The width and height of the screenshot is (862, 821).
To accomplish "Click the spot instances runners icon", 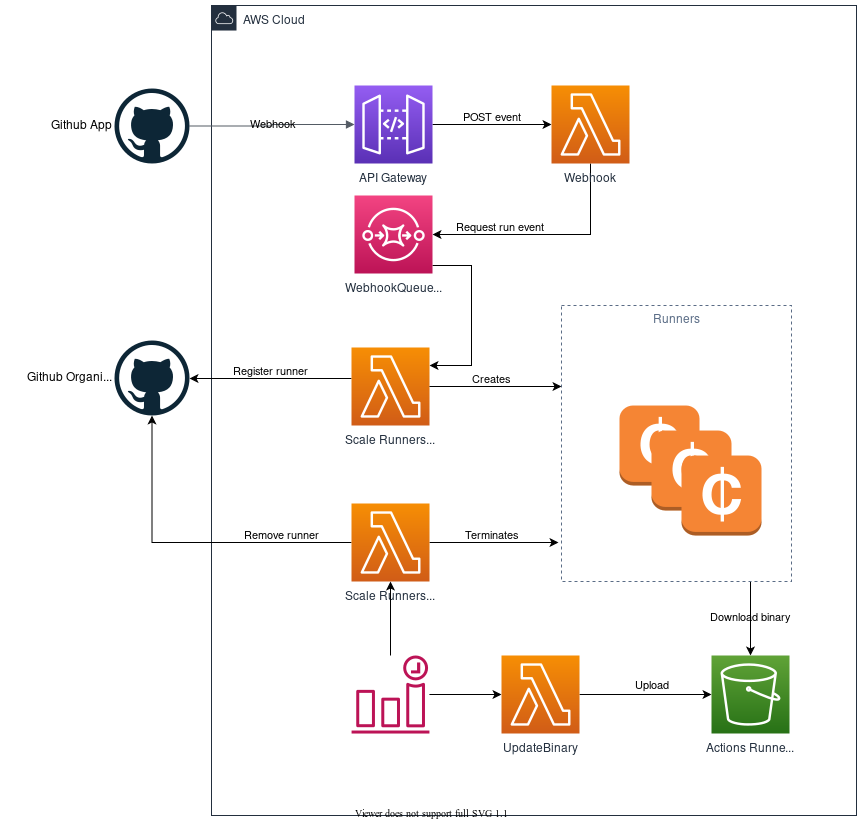I will pyautogui.click(x=690, y=470).
